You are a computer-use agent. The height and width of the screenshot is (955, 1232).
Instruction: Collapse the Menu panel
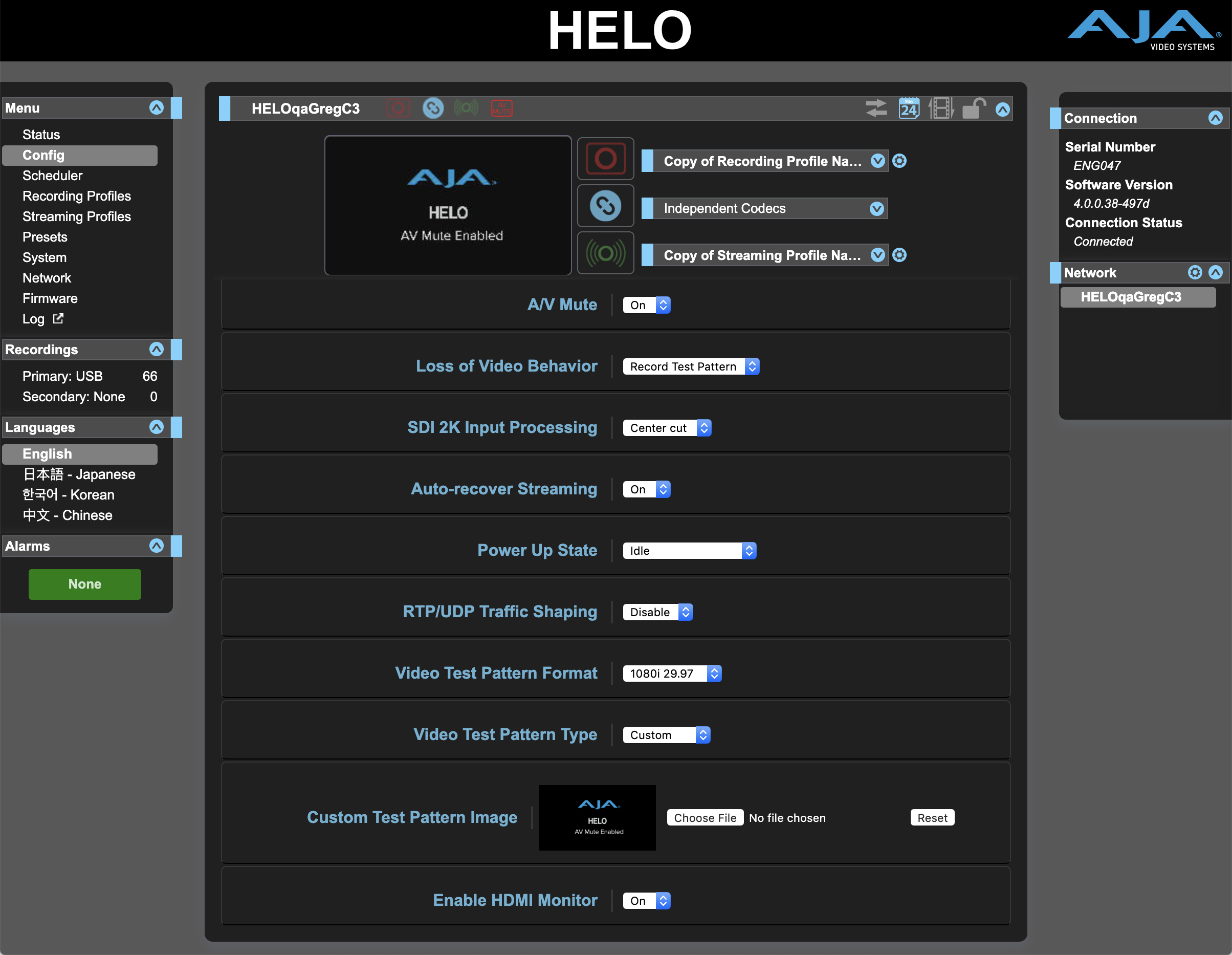click(x=156, y=107)
